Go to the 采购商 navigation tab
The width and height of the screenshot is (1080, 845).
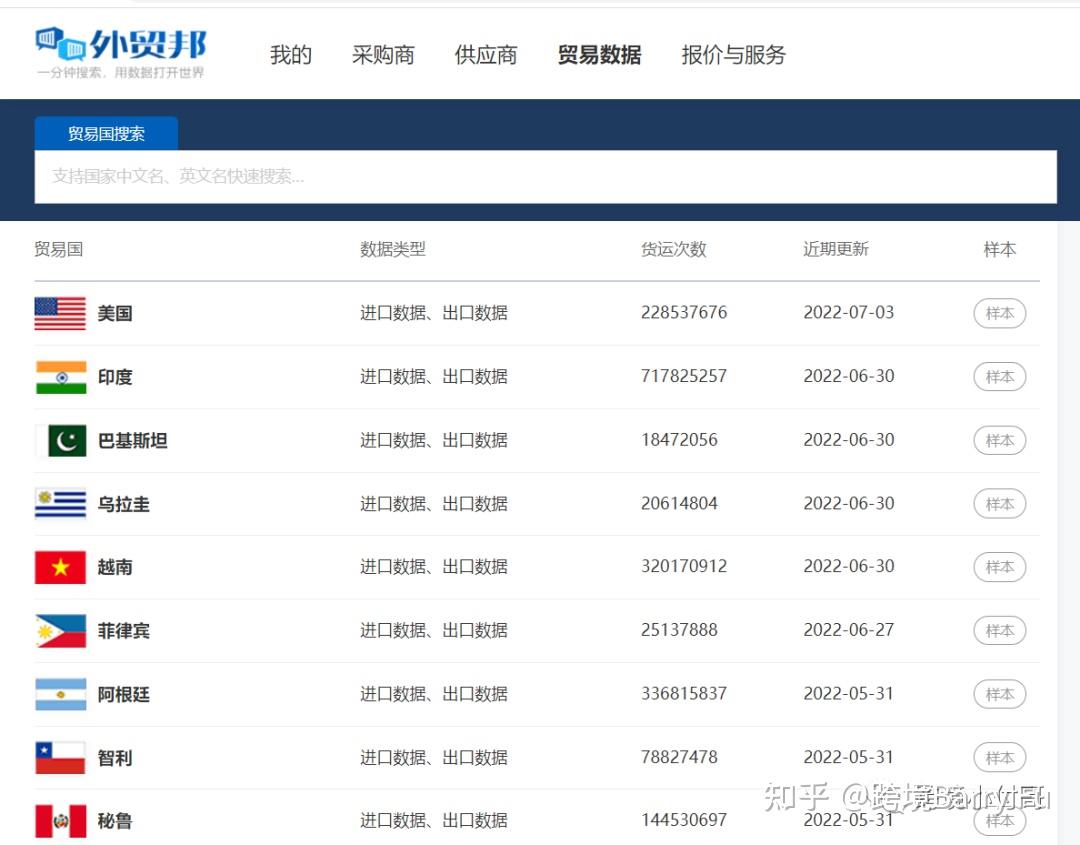coord(383,55)
